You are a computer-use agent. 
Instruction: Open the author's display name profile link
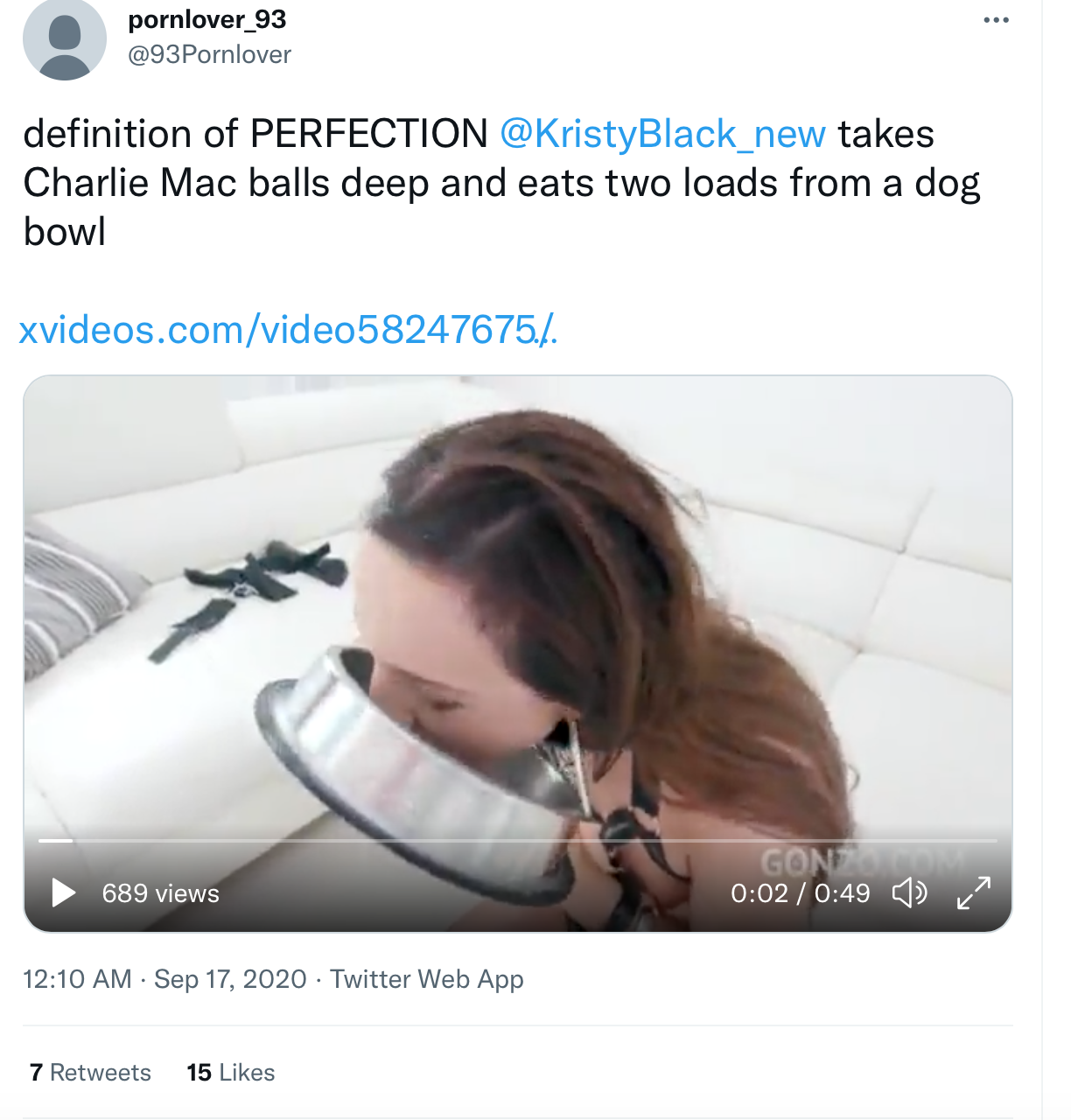[x=207, y=19]
